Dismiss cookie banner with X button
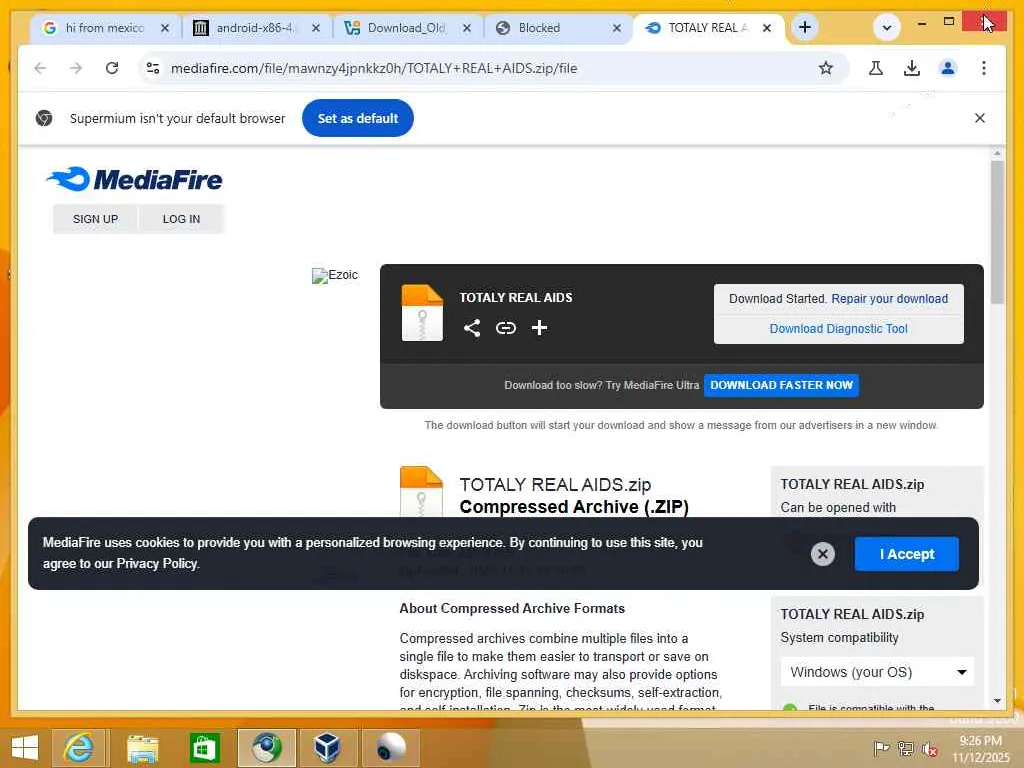This screenshot has height=768, width=1024. pos(823,554)
